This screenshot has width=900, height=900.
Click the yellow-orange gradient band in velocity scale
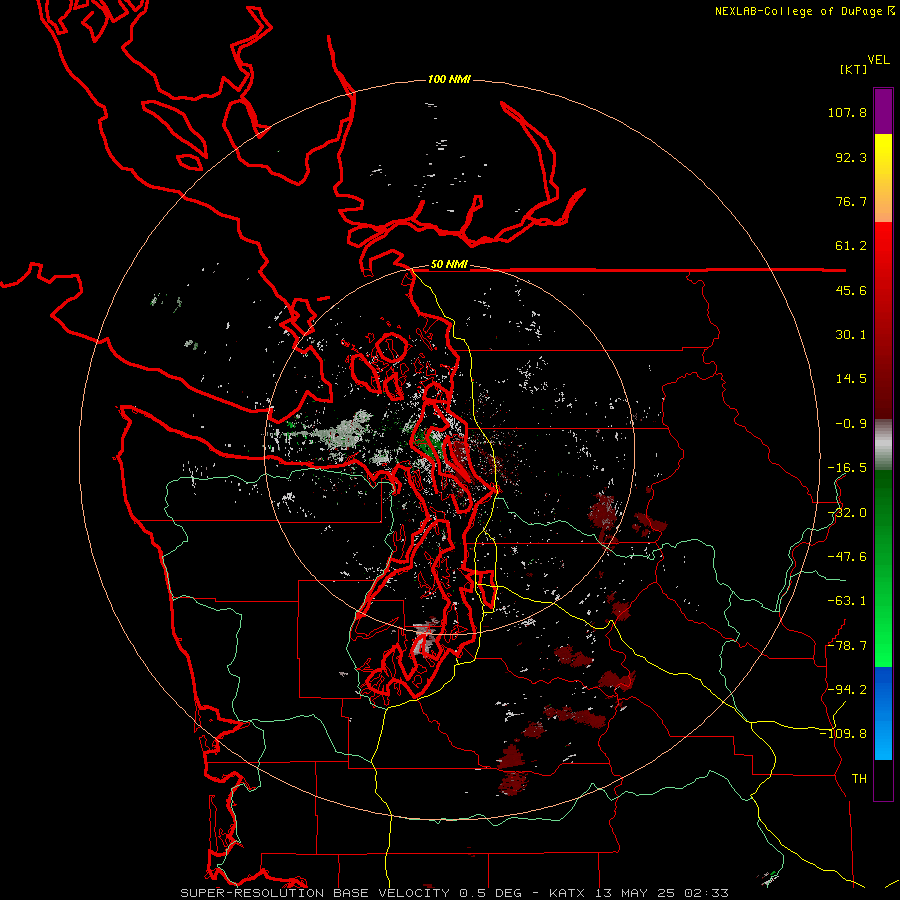883,178
